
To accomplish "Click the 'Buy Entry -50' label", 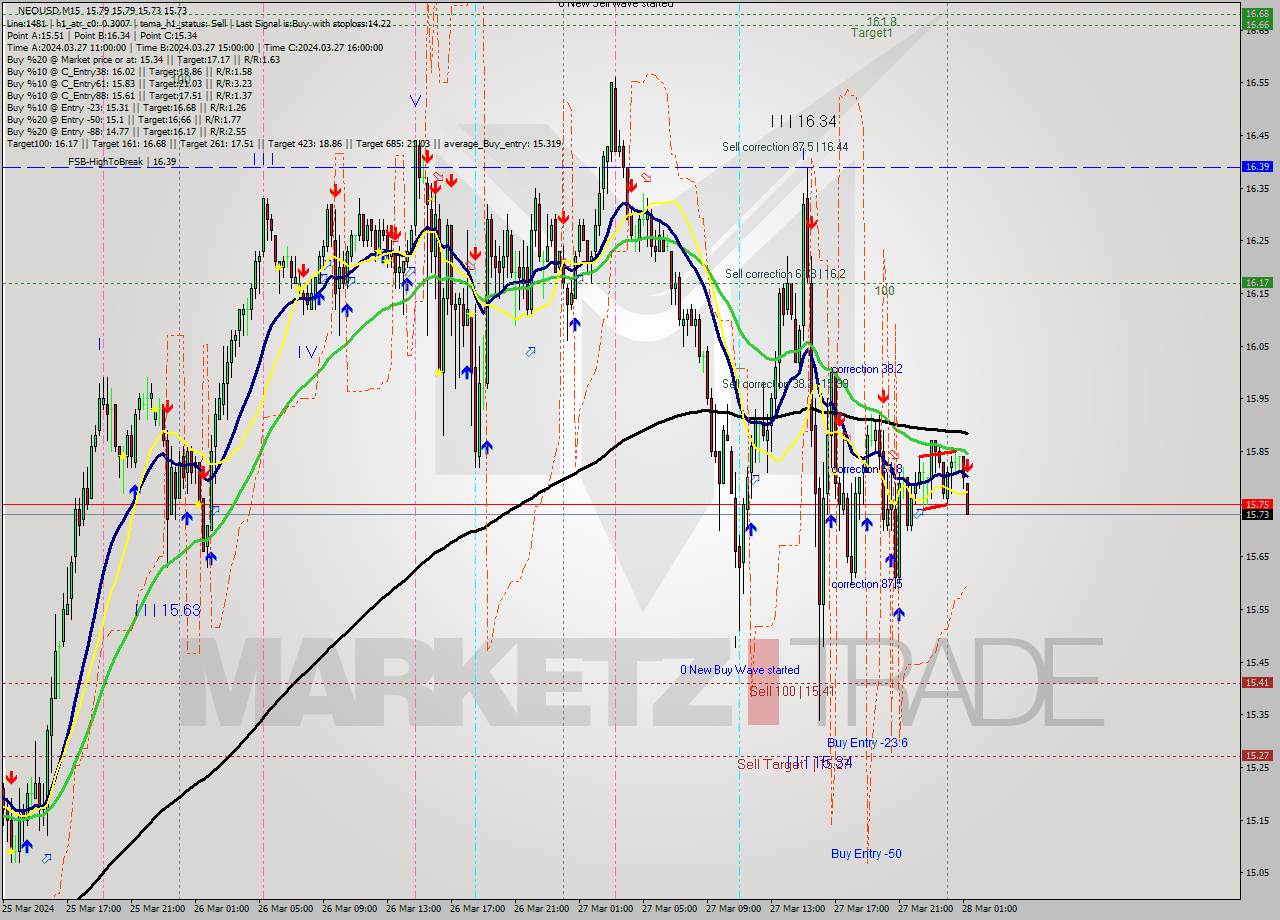I will [x=866, y=854].
